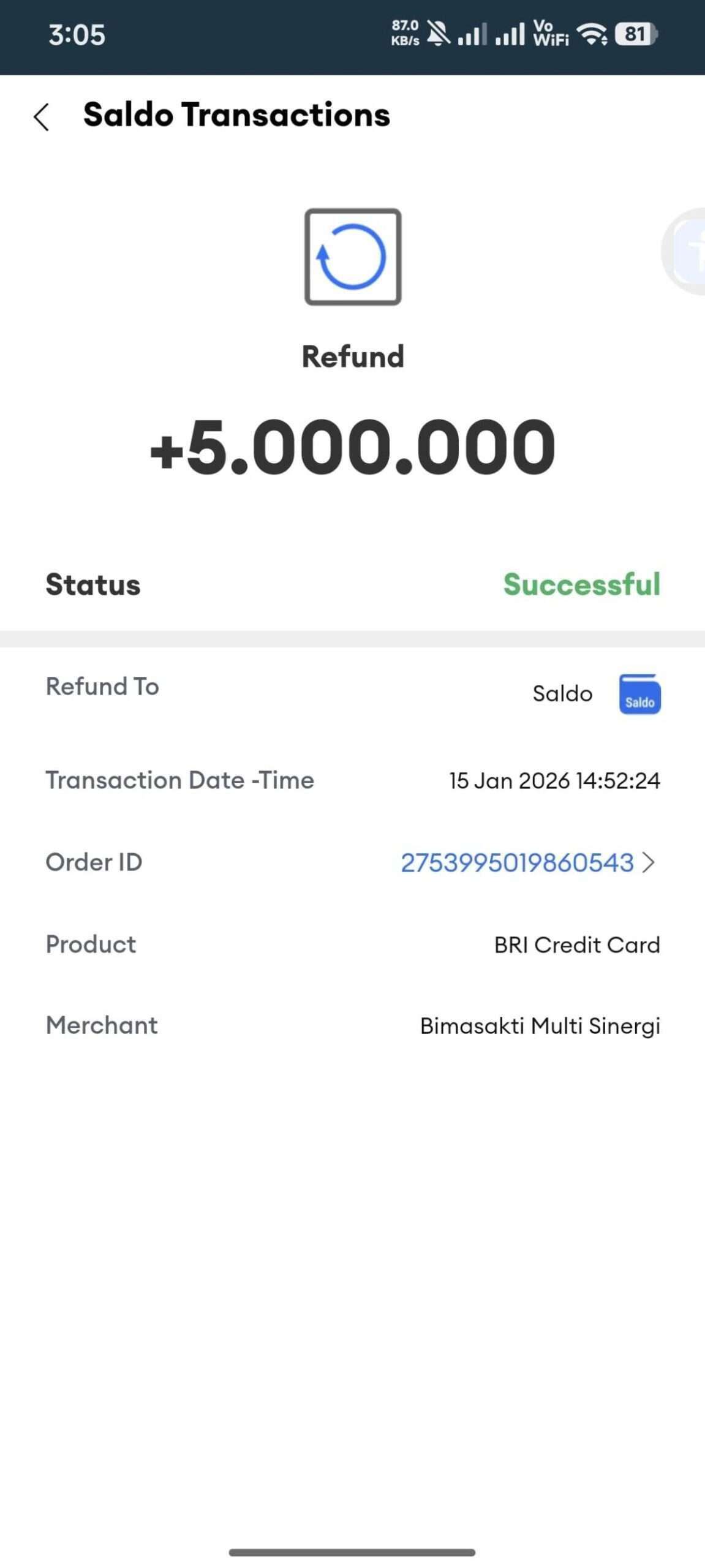Screen dimensions: 705x1568
Task: Go back using the arrow icon
Action: coord(42,117)
